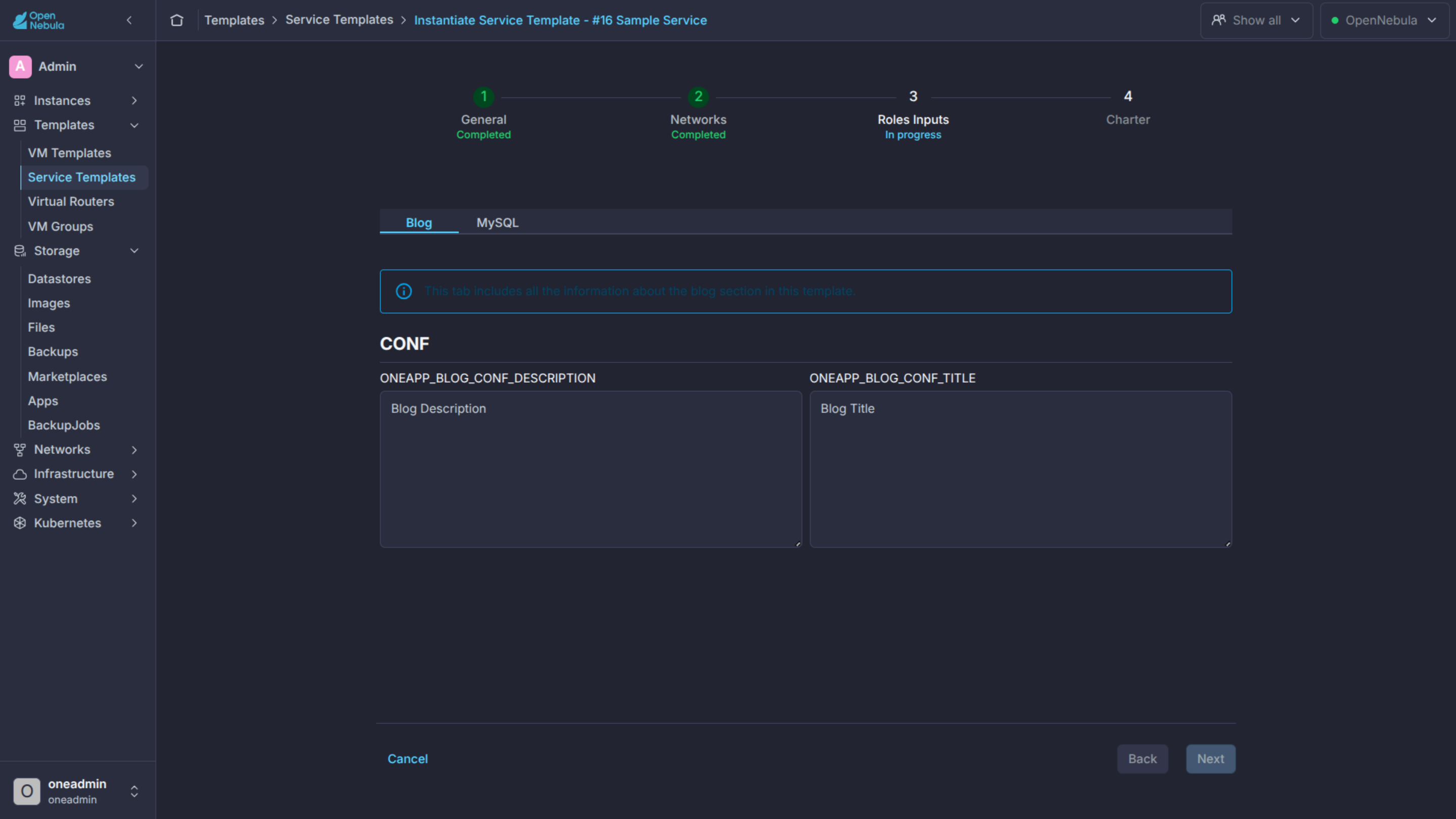Click the OpenNebula logo
1456x819 pixels.
click(38, 20)
